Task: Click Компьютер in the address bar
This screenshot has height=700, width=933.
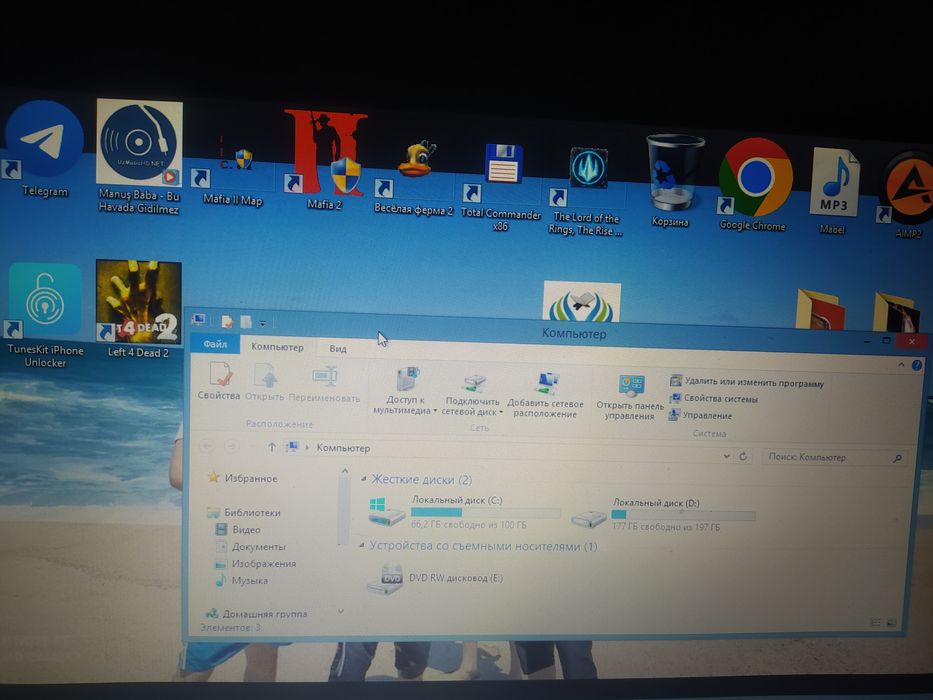Action: [343, 448]
